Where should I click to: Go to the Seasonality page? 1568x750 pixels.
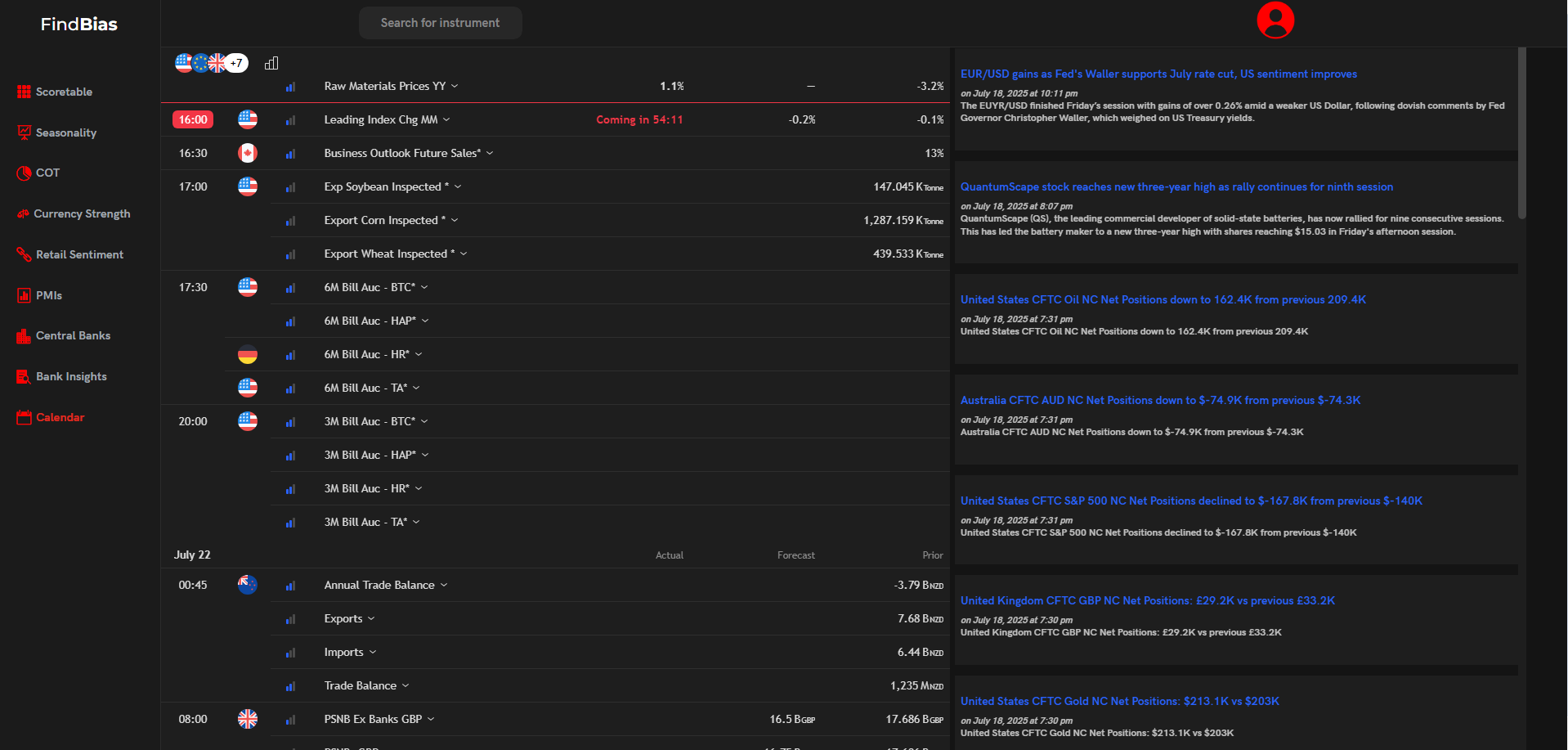tap(65, 132)
